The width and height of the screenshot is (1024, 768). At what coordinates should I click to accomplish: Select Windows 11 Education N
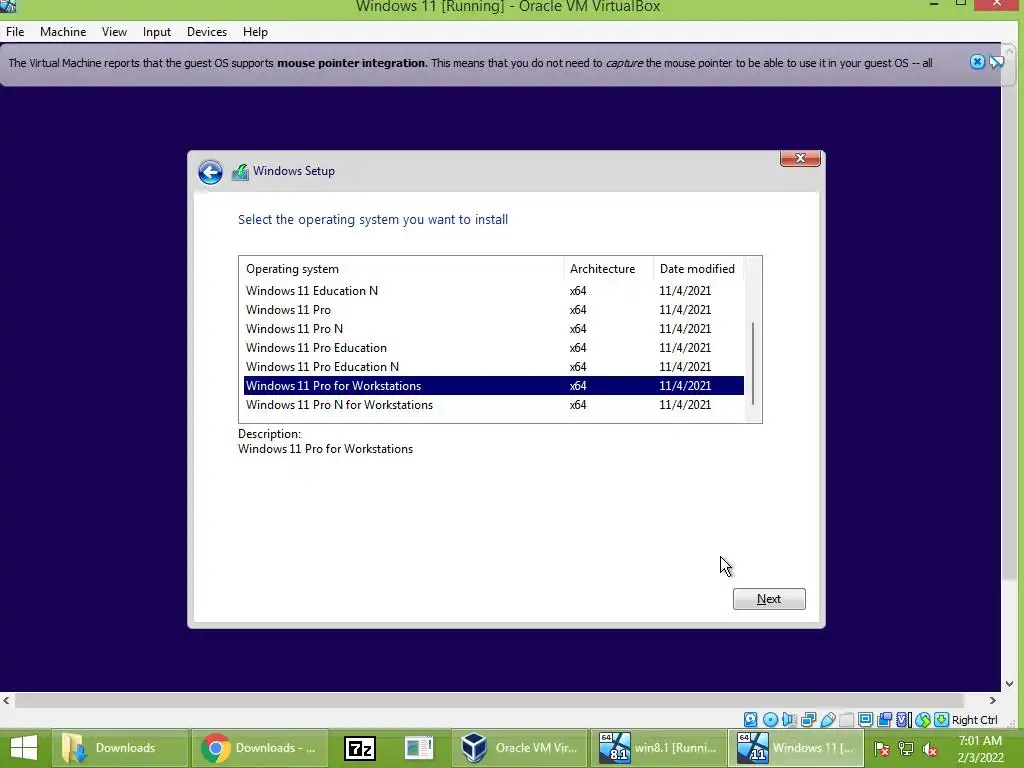pyautogui.click(x=494, y=291)
